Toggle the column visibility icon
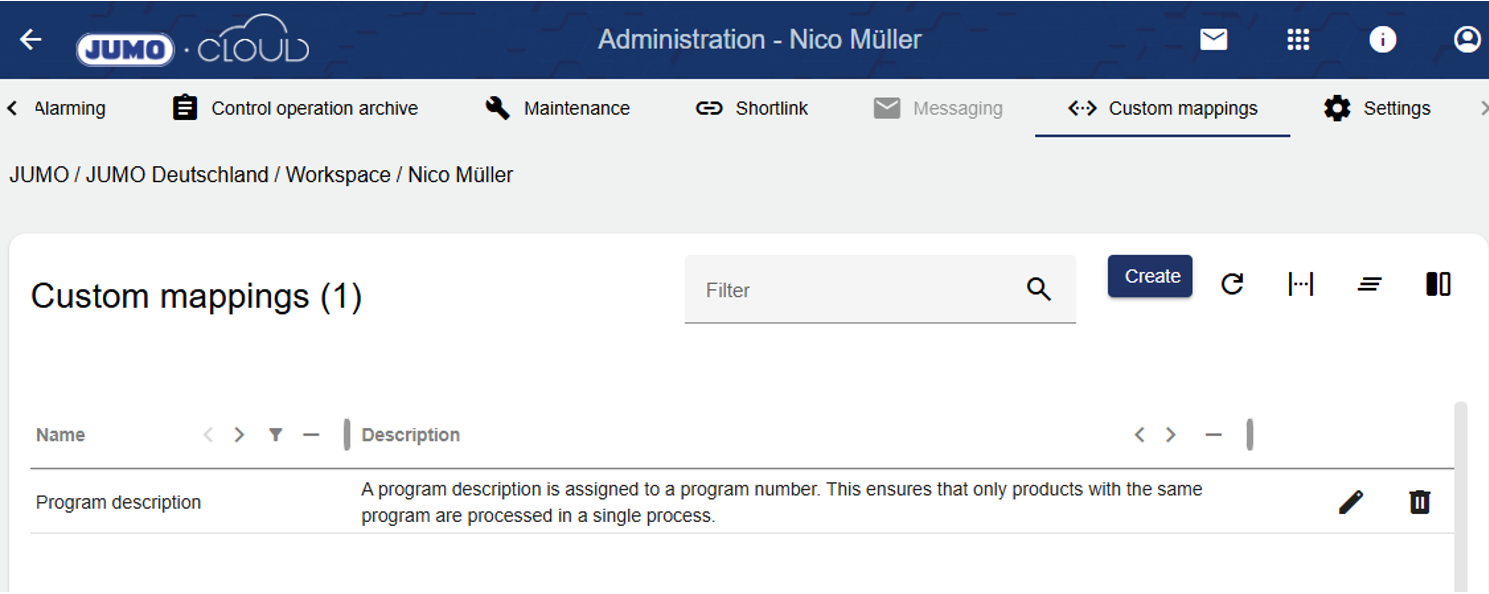The image size is (1489, 594). pos(1438,285)
